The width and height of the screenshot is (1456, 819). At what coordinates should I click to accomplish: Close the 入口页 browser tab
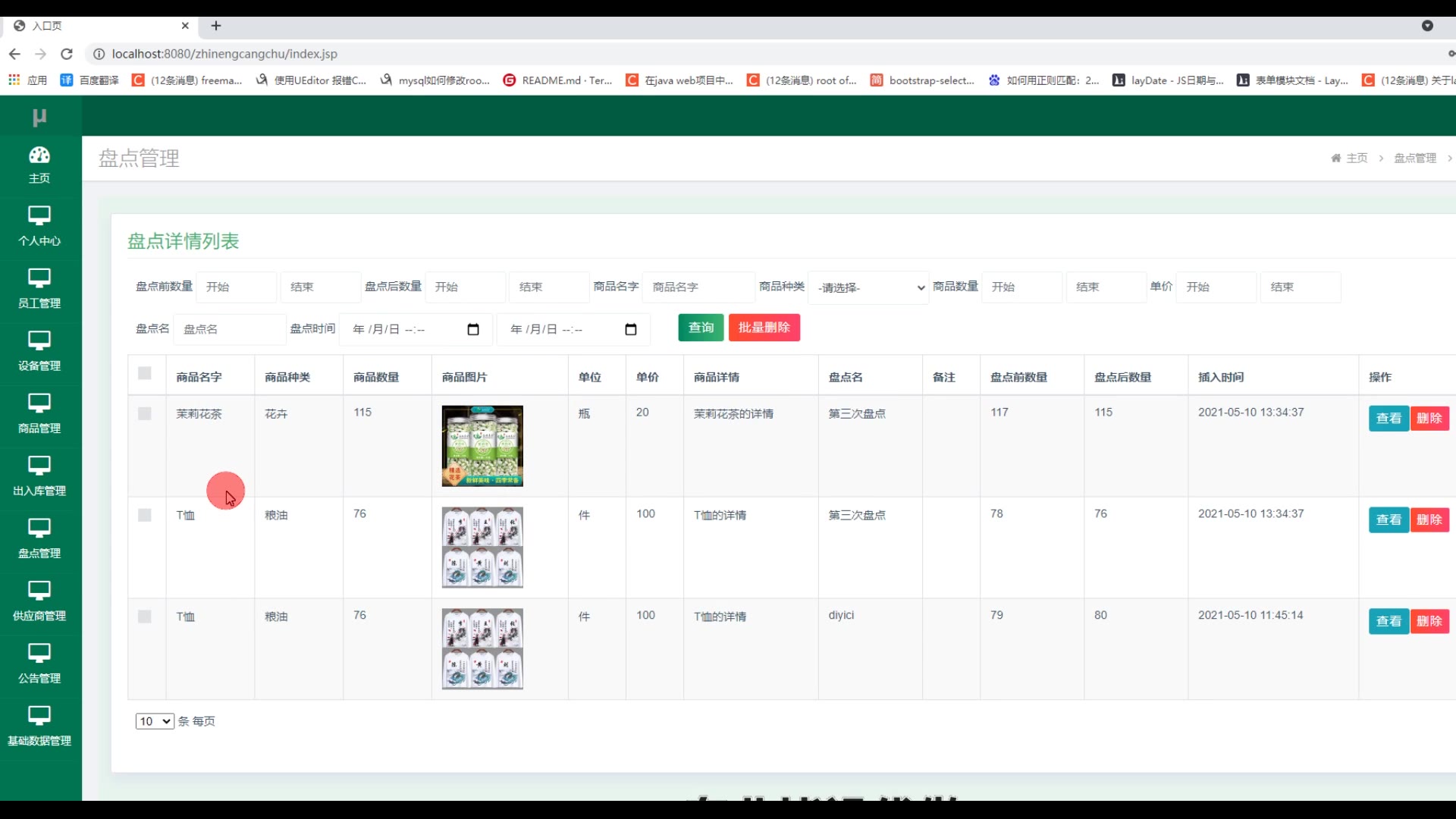click(185, 26)
